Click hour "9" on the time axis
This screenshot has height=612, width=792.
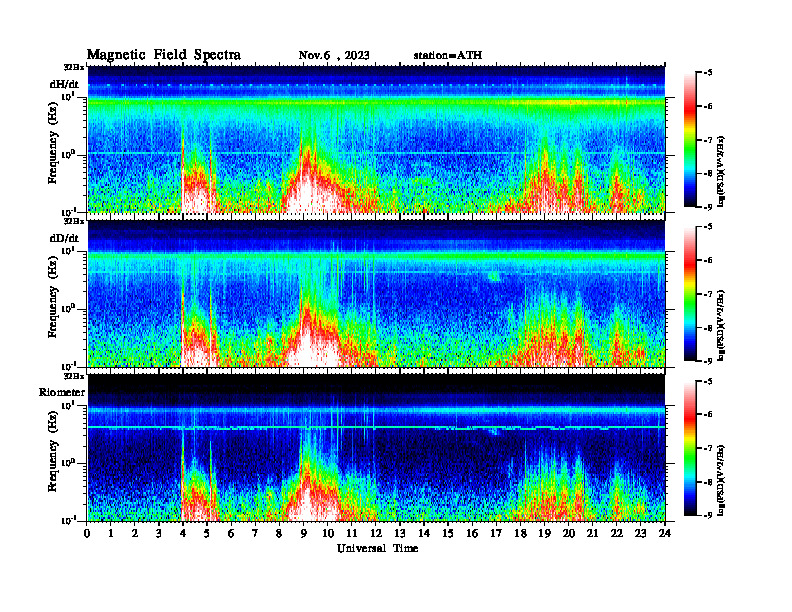coord(303,534)
